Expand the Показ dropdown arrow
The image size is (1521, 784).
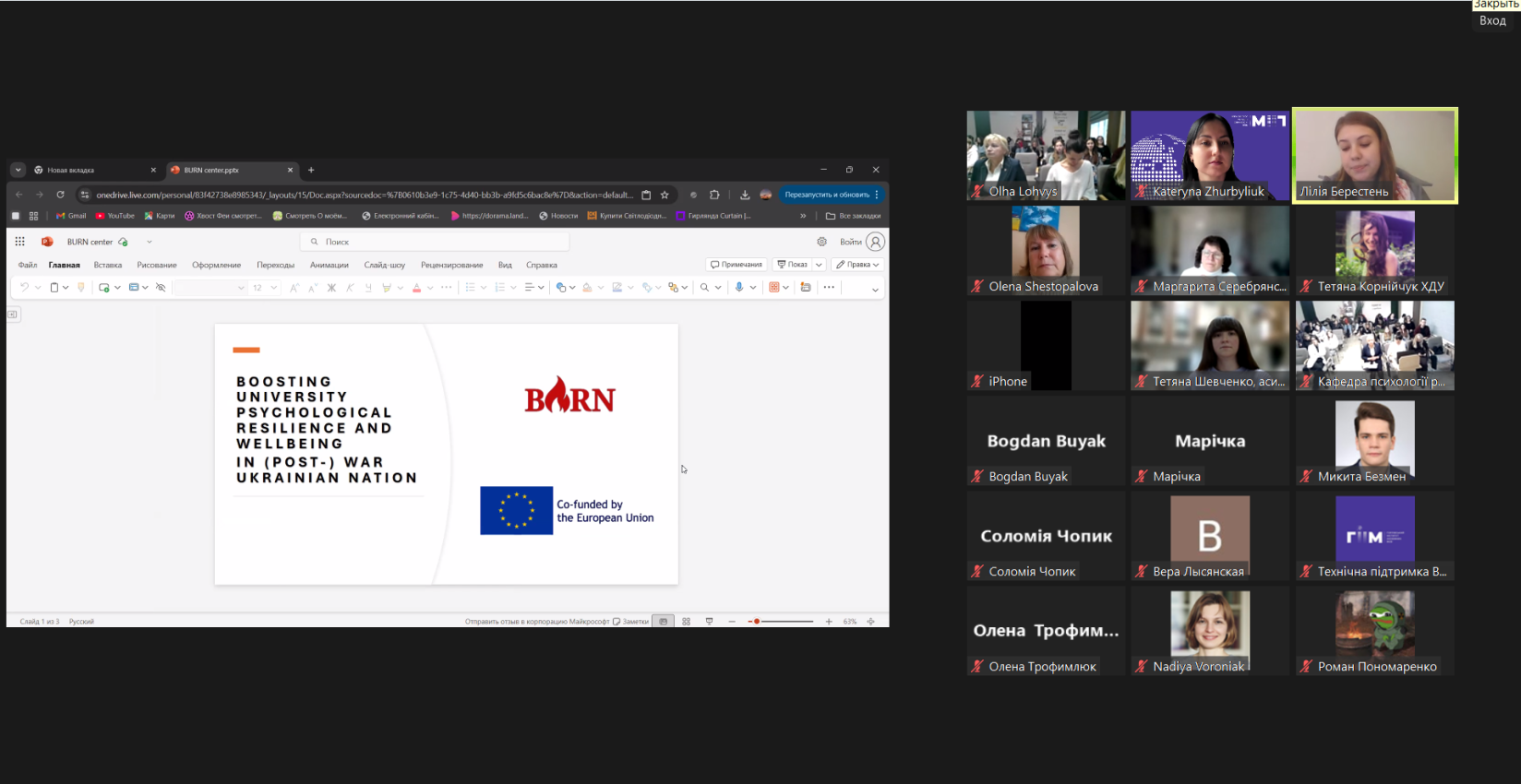(819, 265)
